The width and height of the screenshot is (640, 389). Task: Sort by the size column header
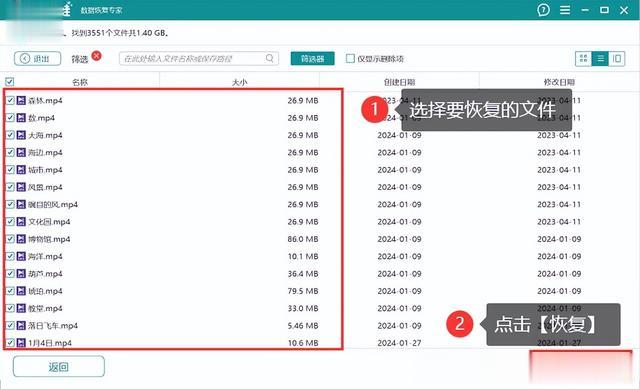(x=240, y=82)
